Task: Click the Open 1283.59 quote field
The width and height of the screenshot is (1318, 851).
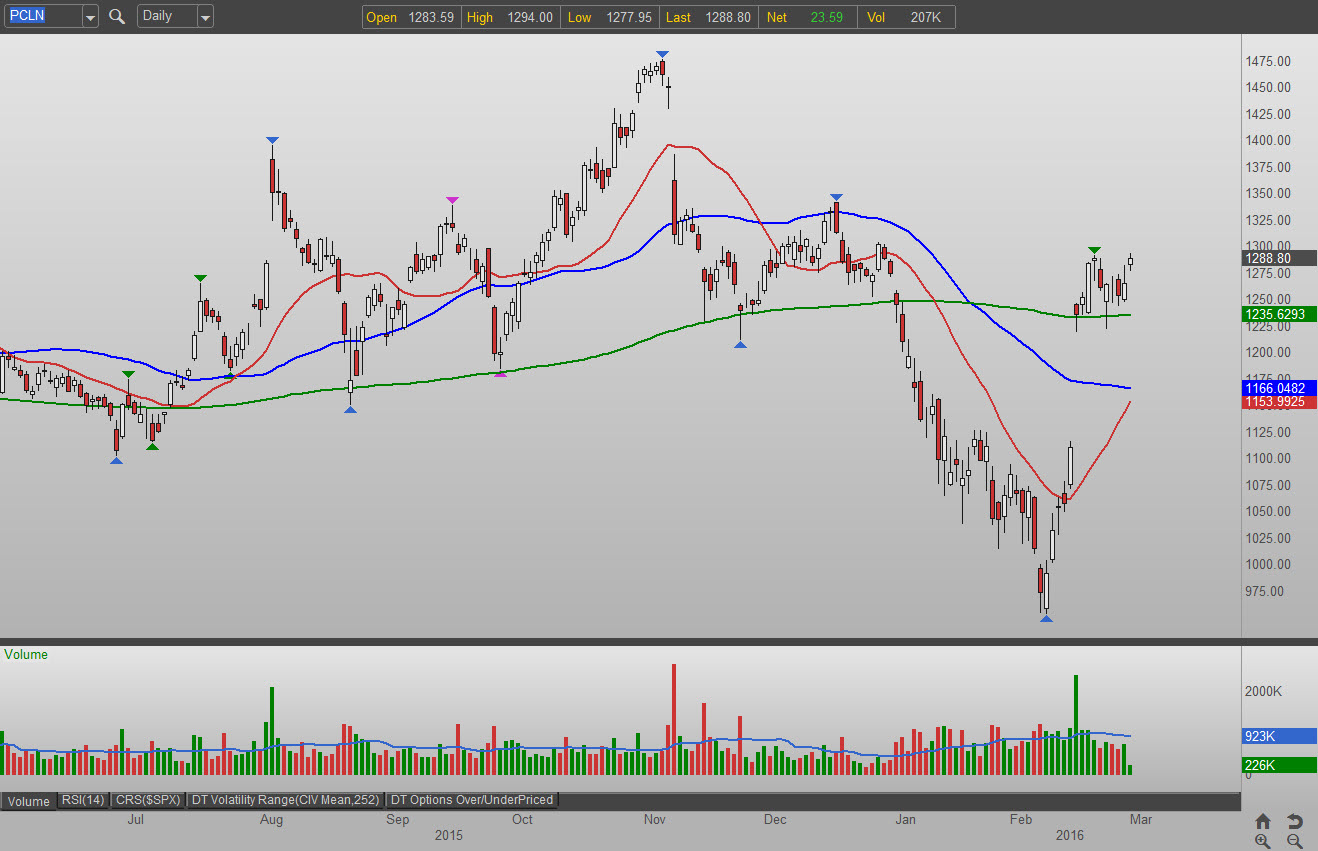Action: pos(410,17)
